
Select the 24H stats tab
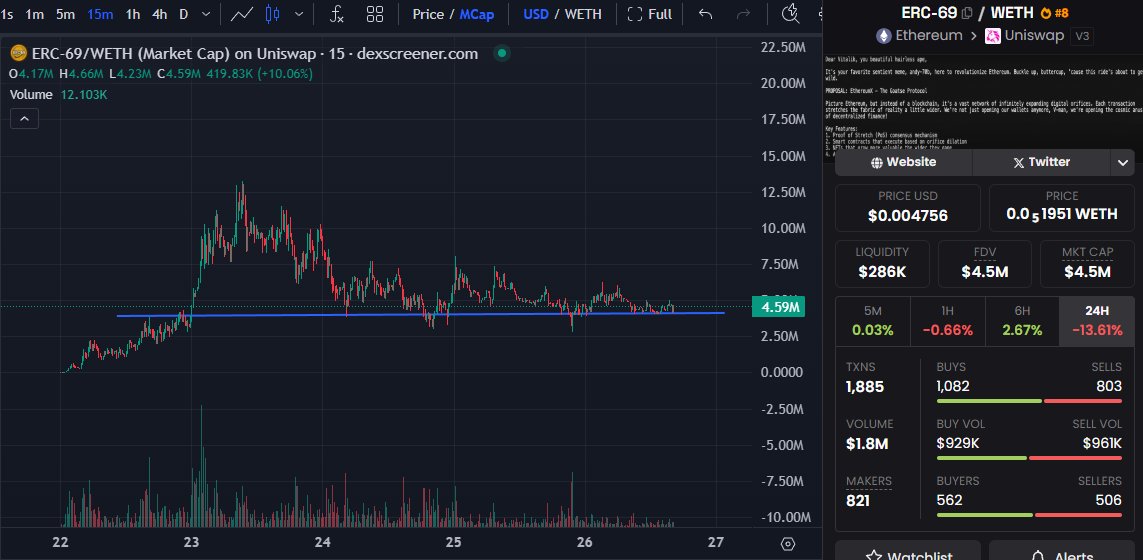point(1097,322)
